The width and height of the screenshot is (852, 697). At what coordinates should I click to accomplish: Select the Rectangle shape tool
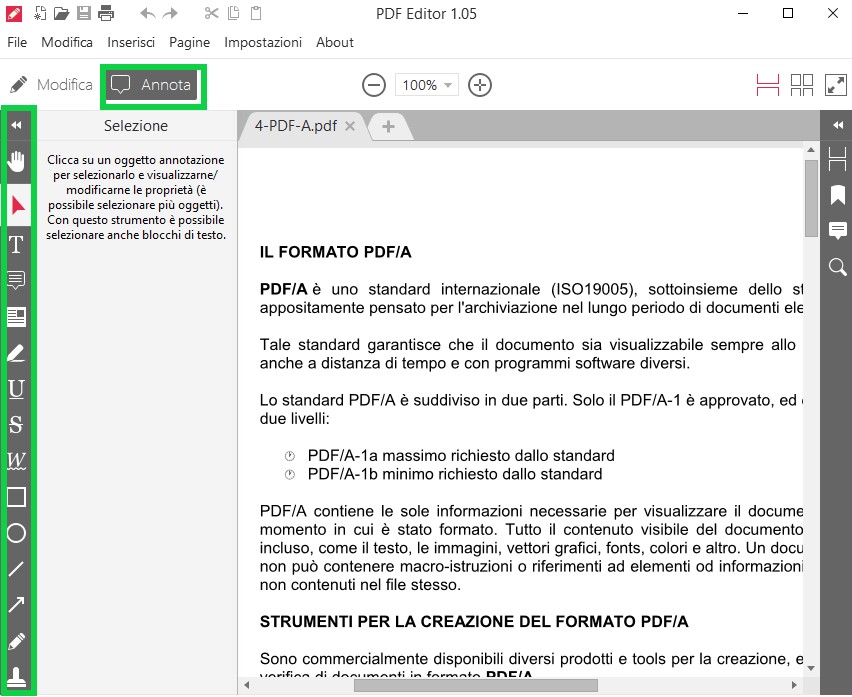click(16, 497)
